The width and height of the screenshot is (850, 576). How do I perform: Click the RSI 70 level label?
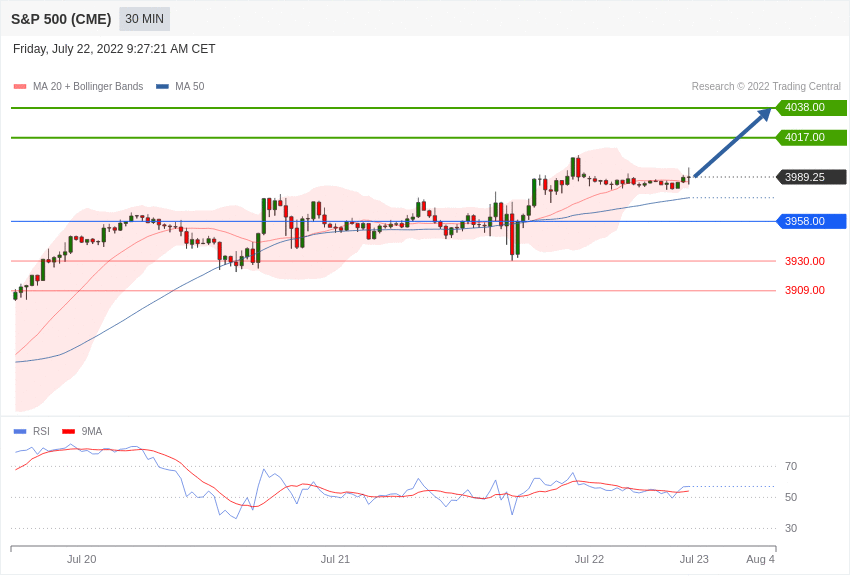[791, 466]
